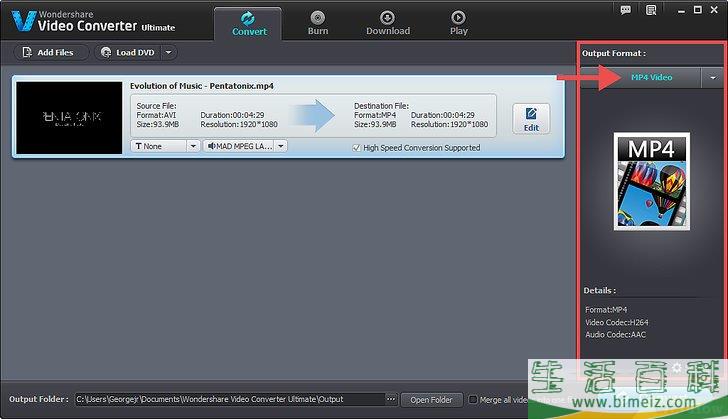Click the MP4 format preview image
This screenshot has height=419, width=728.
(651, 181)
